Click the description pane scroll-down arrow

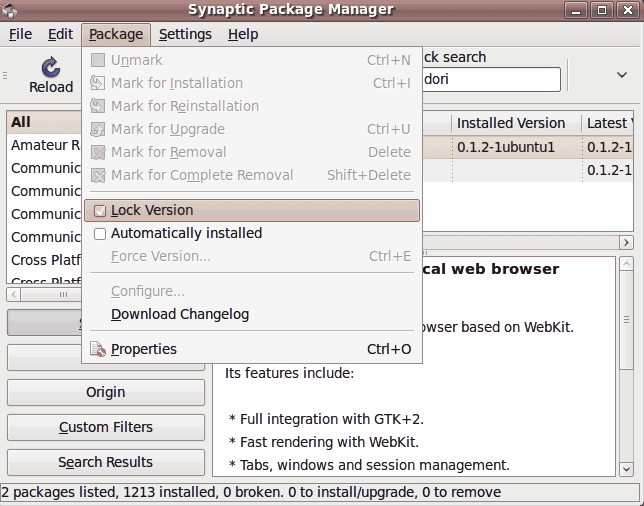[x=626, y=469]
